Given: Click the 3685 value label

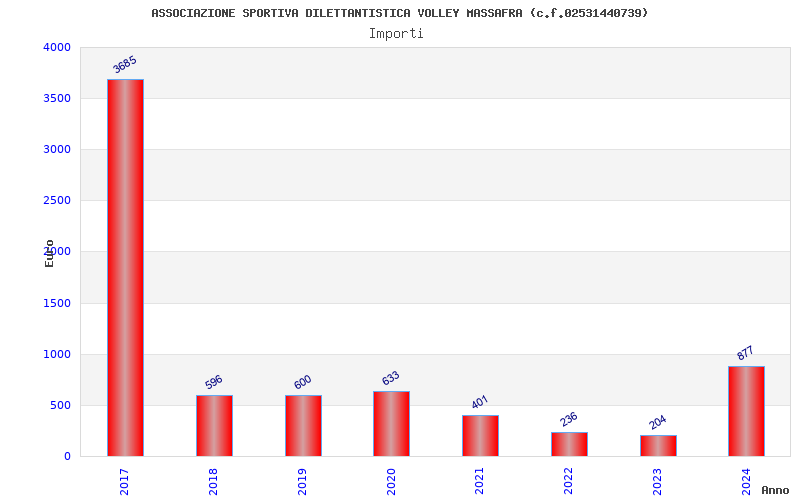Looking at the screenshot, I should click(x=125, y=64).
